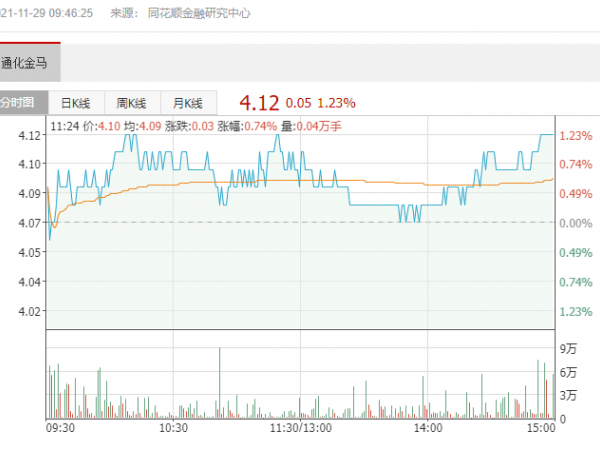Select the 通化金马 stock tab
This screenshot has width=600, height=450.
click(28, 62)
